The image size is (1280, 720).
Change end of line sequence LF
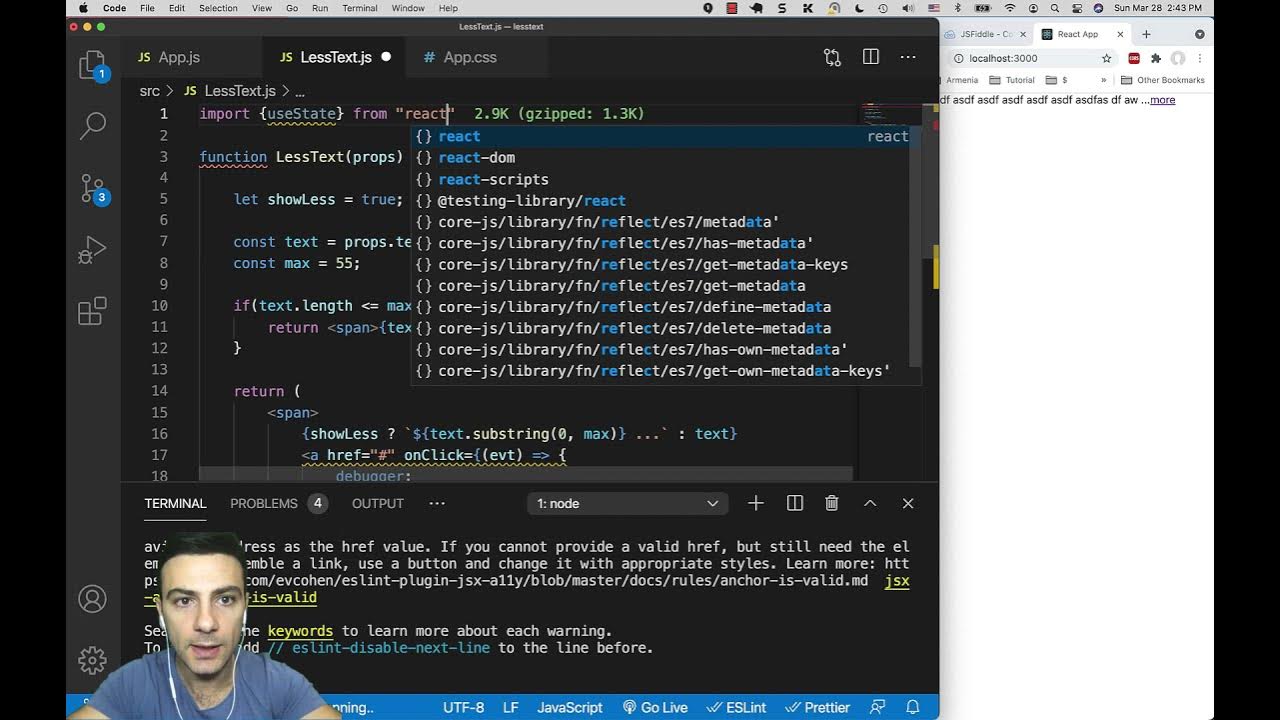click(510, 707)
